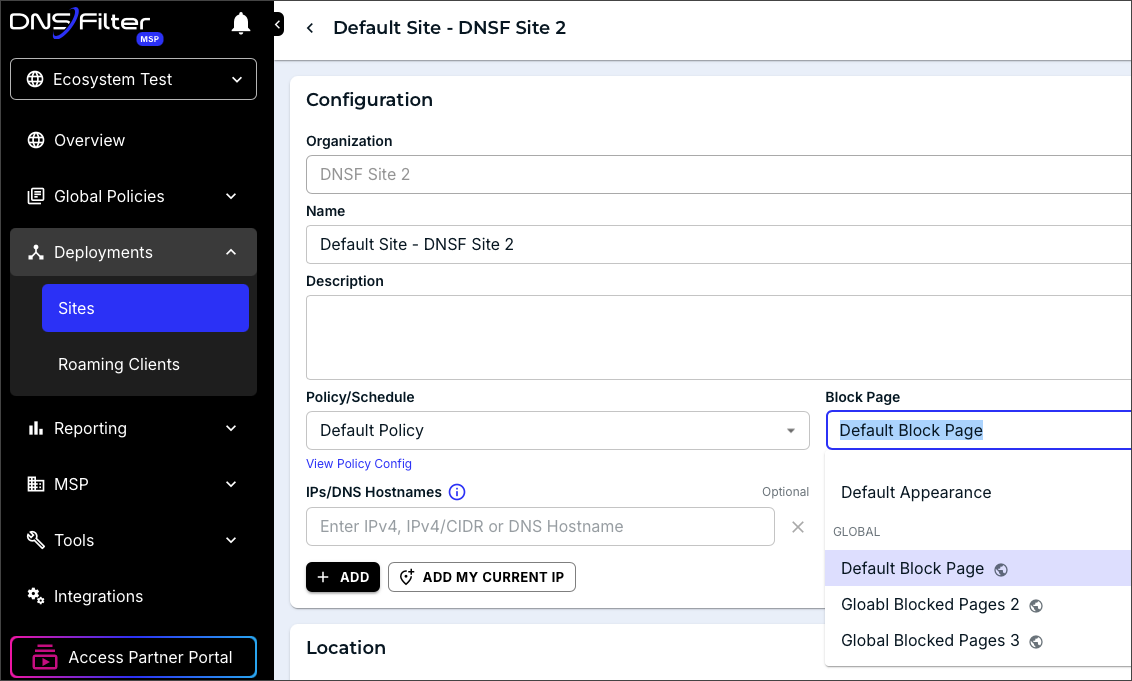Click the Integrations gears icon
The width and height of the screenshot is (1132, 681).
[x=36, y=596]
